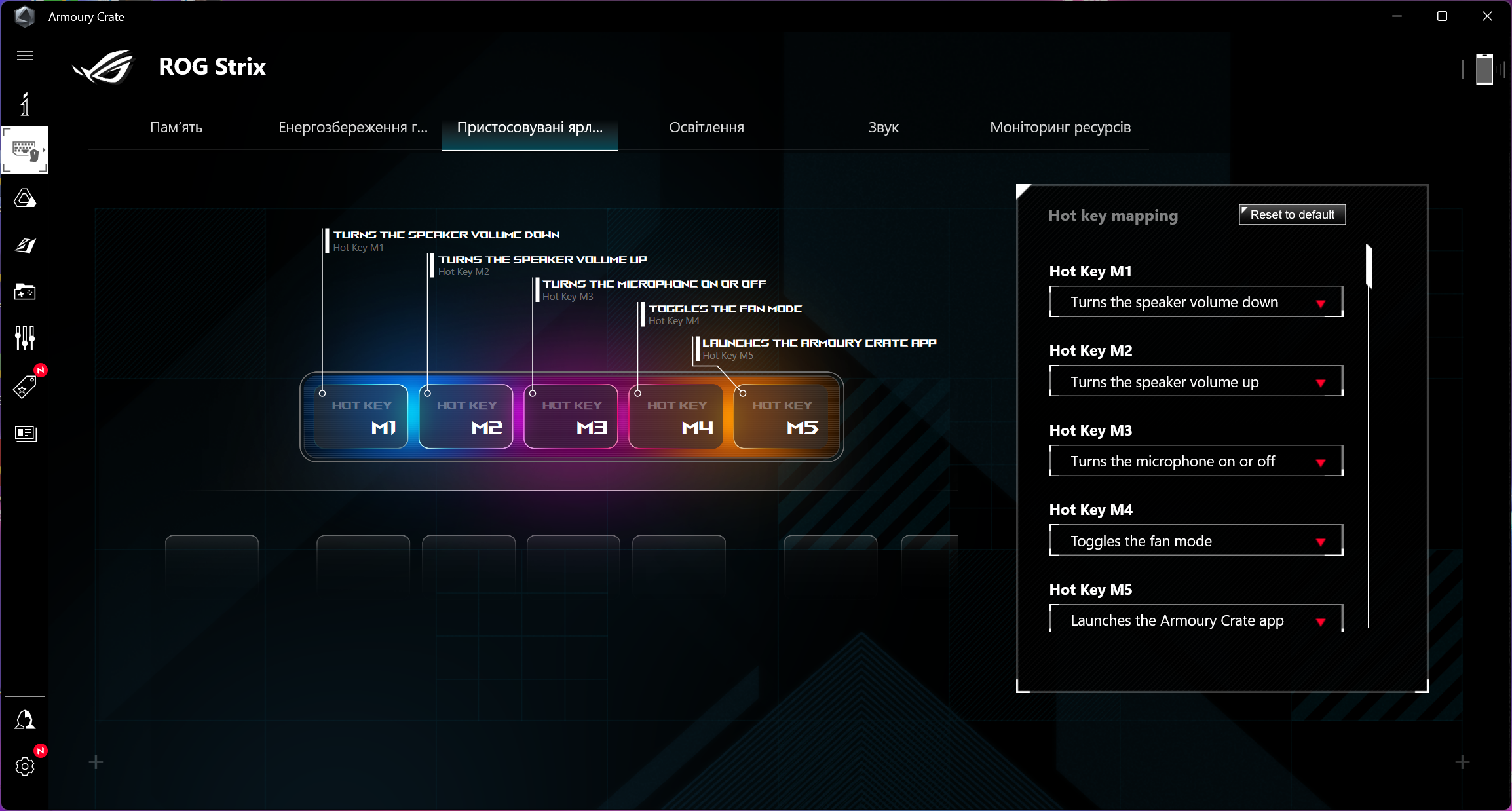Open the News page icon
This screenshot has width=1512, height=811.
(25, 433)
